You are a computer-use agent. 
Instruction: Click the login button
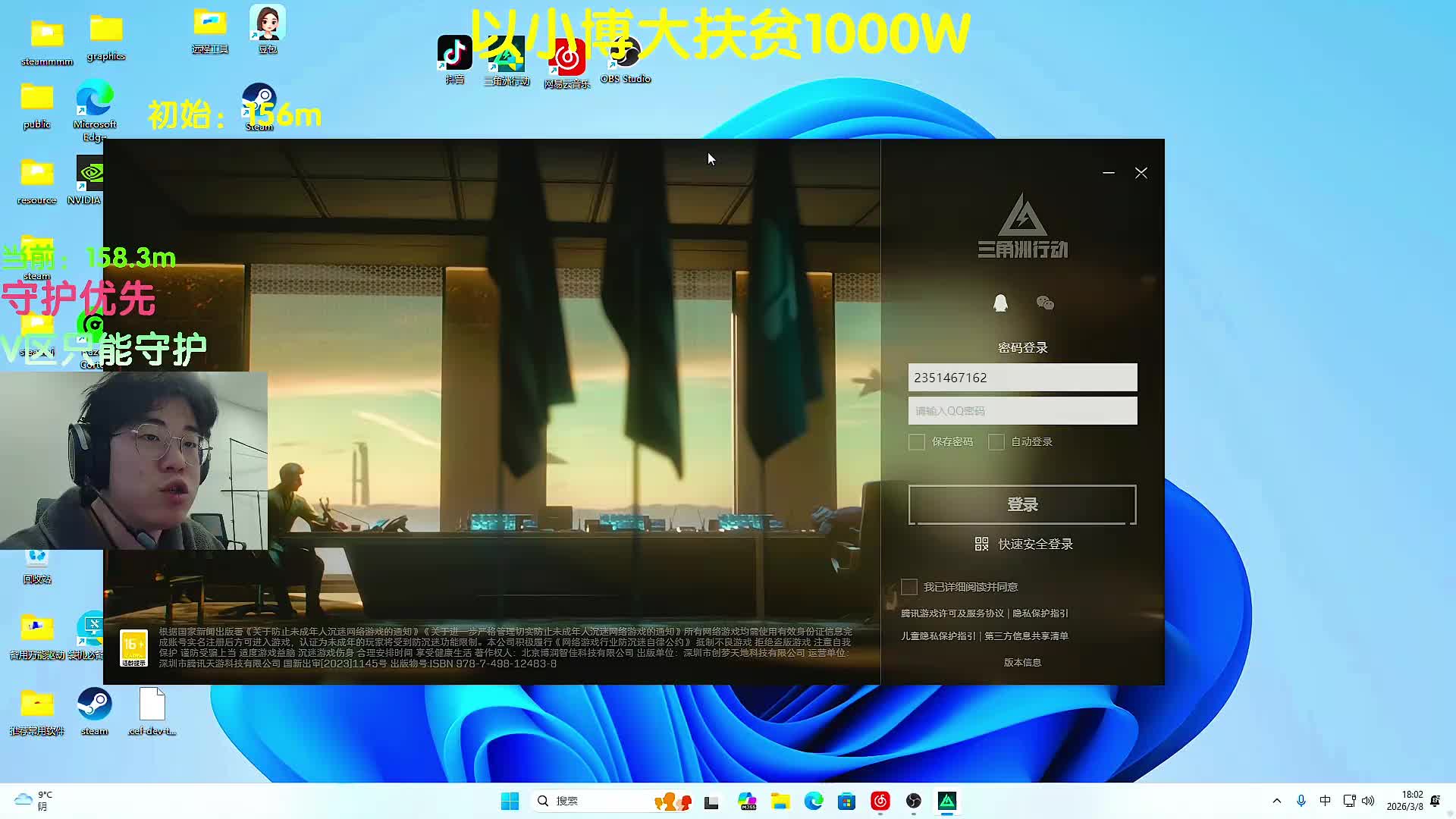(x=1022, y=504)
